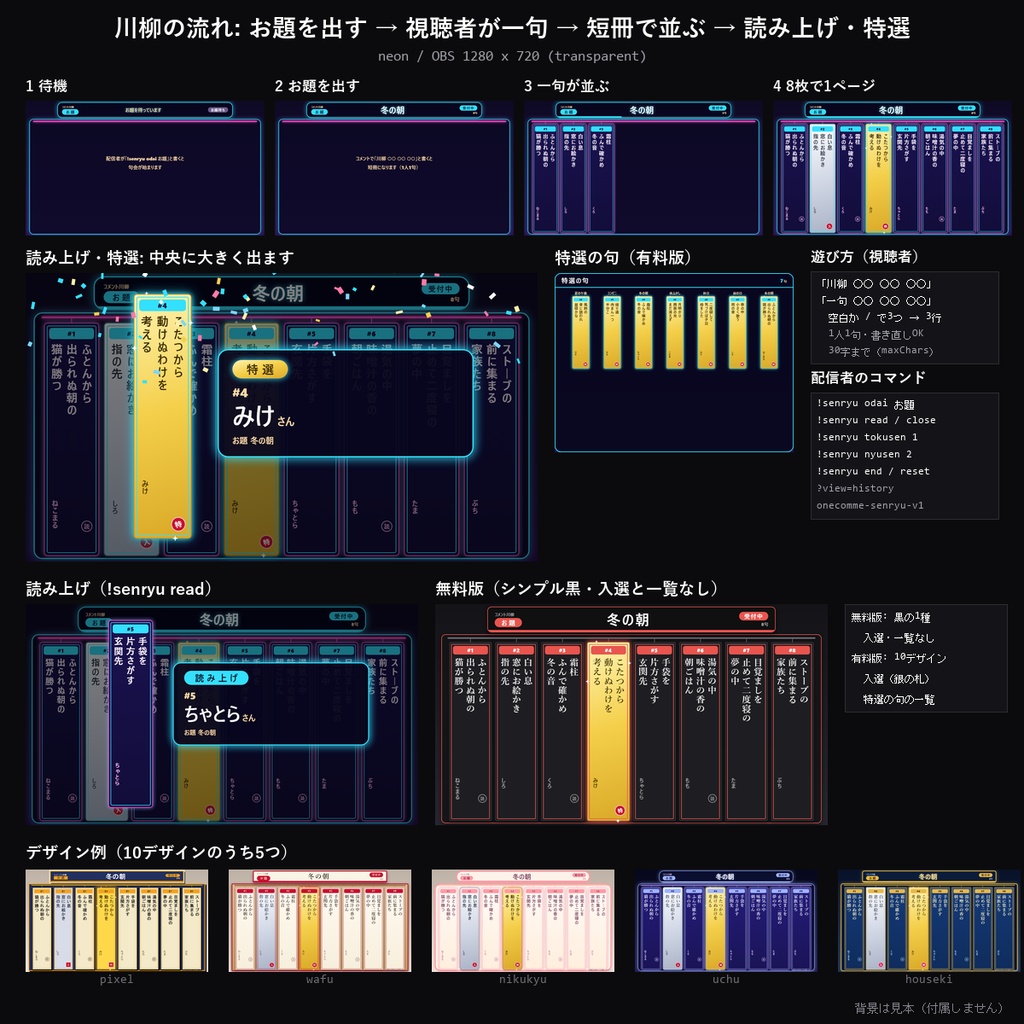Select the pixel design thumbnail
1024x1024 pixels.
[117, 920]
